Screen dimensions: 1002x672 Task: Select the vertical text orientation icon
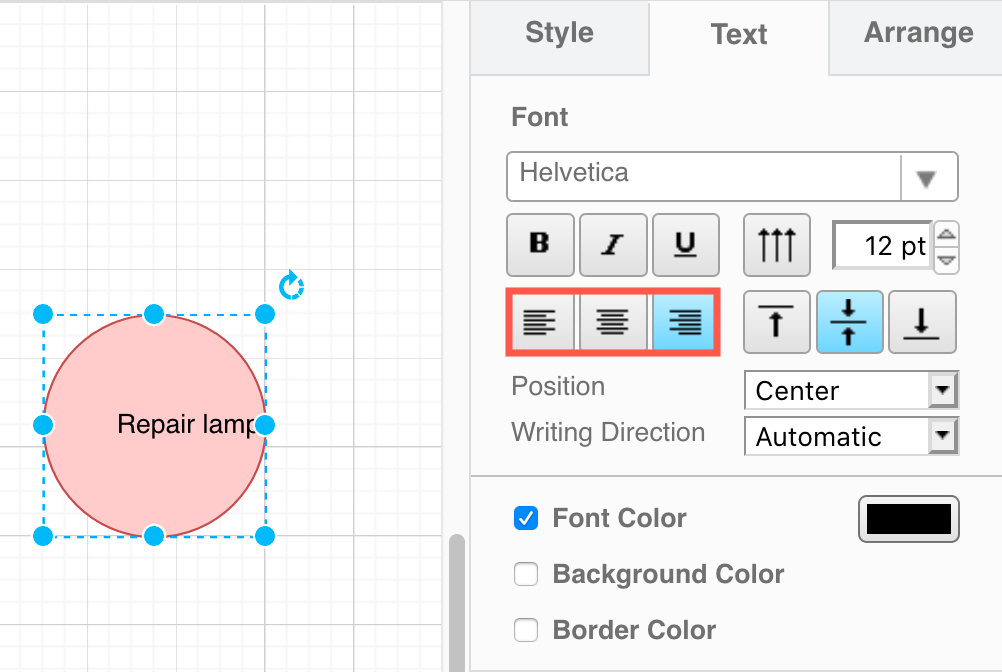tap(776, 244)
